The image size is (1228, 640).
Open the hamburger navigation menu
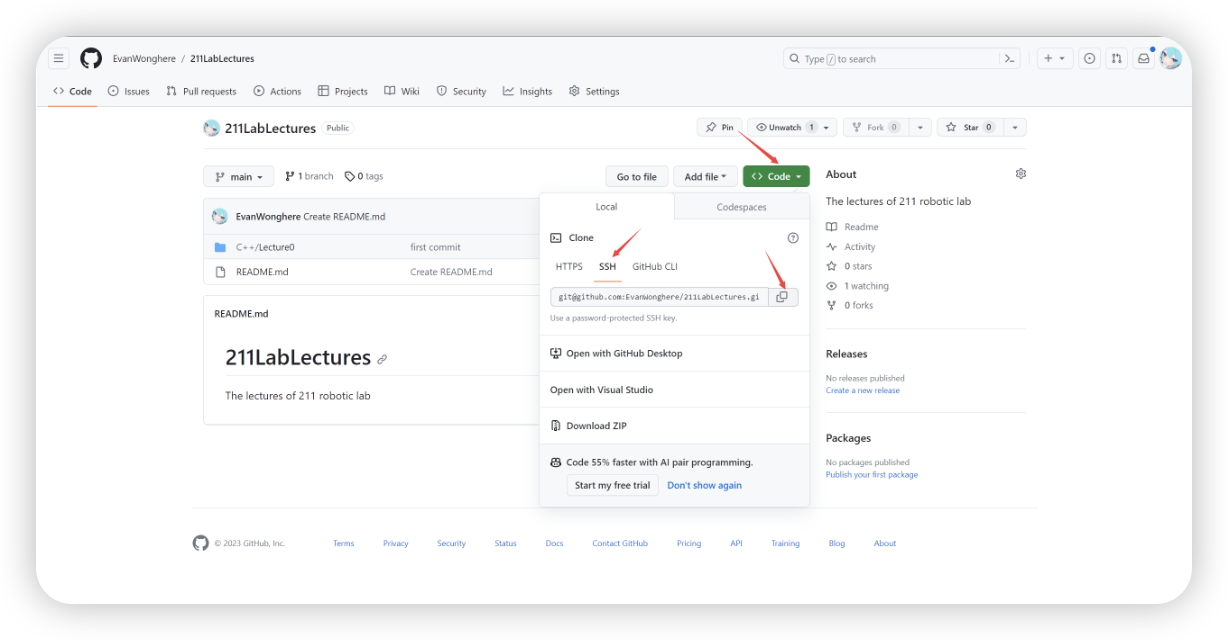coord(59,59)
